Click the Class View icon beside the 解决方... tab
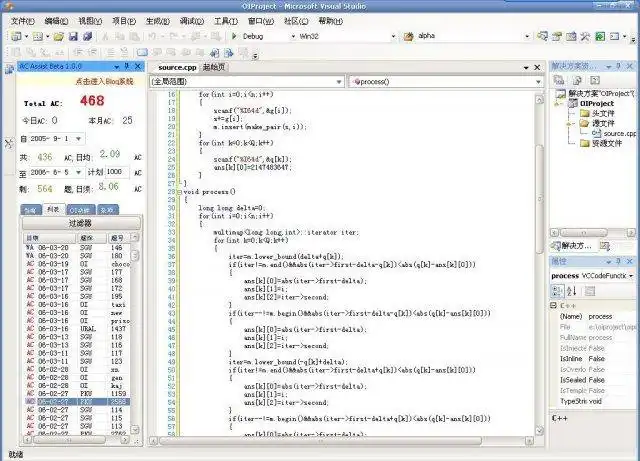Viewport: 640px width, 461px height. 605,246
